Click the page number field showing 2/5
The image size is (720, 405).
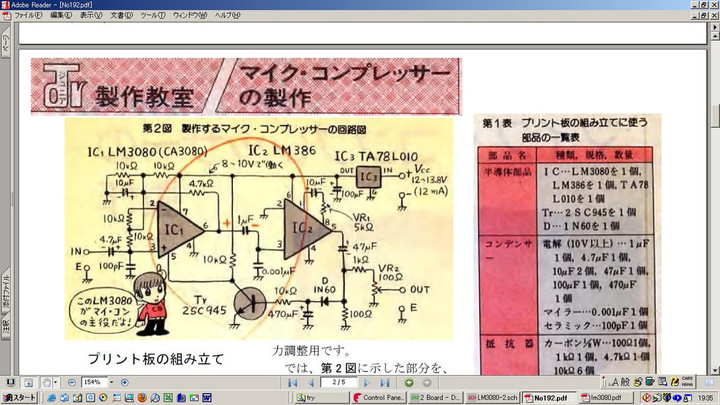point(339,382)
